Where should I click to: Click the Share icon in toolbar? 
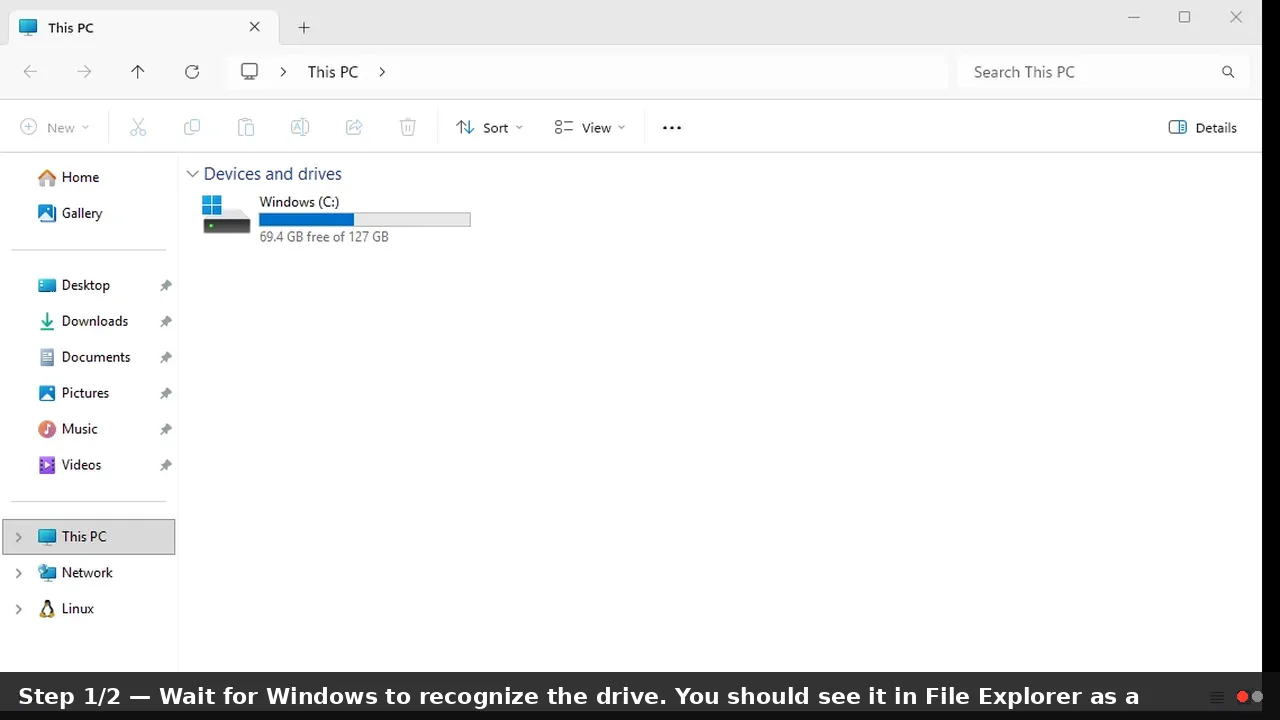click(354, 127)
